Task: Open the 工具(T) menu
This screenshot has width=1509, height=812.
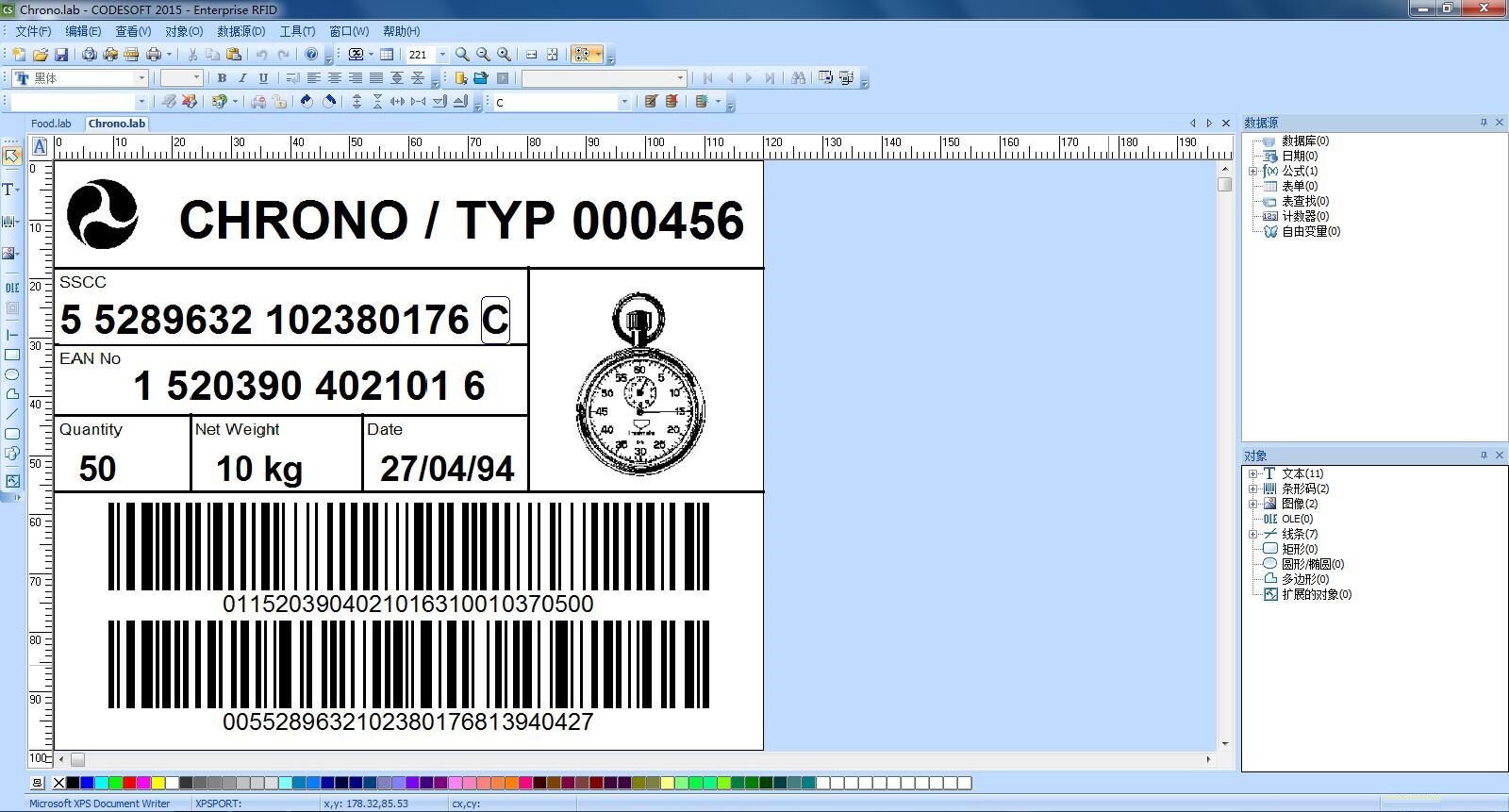Action: click(x=297, y=31)
